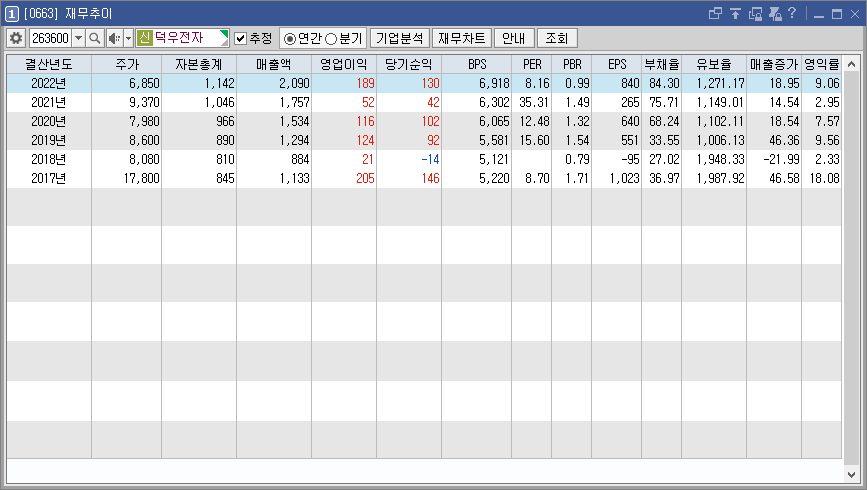Screen dimensions: 867x490
Task: Click the 조회 button
Action: [x=557, y=38]
